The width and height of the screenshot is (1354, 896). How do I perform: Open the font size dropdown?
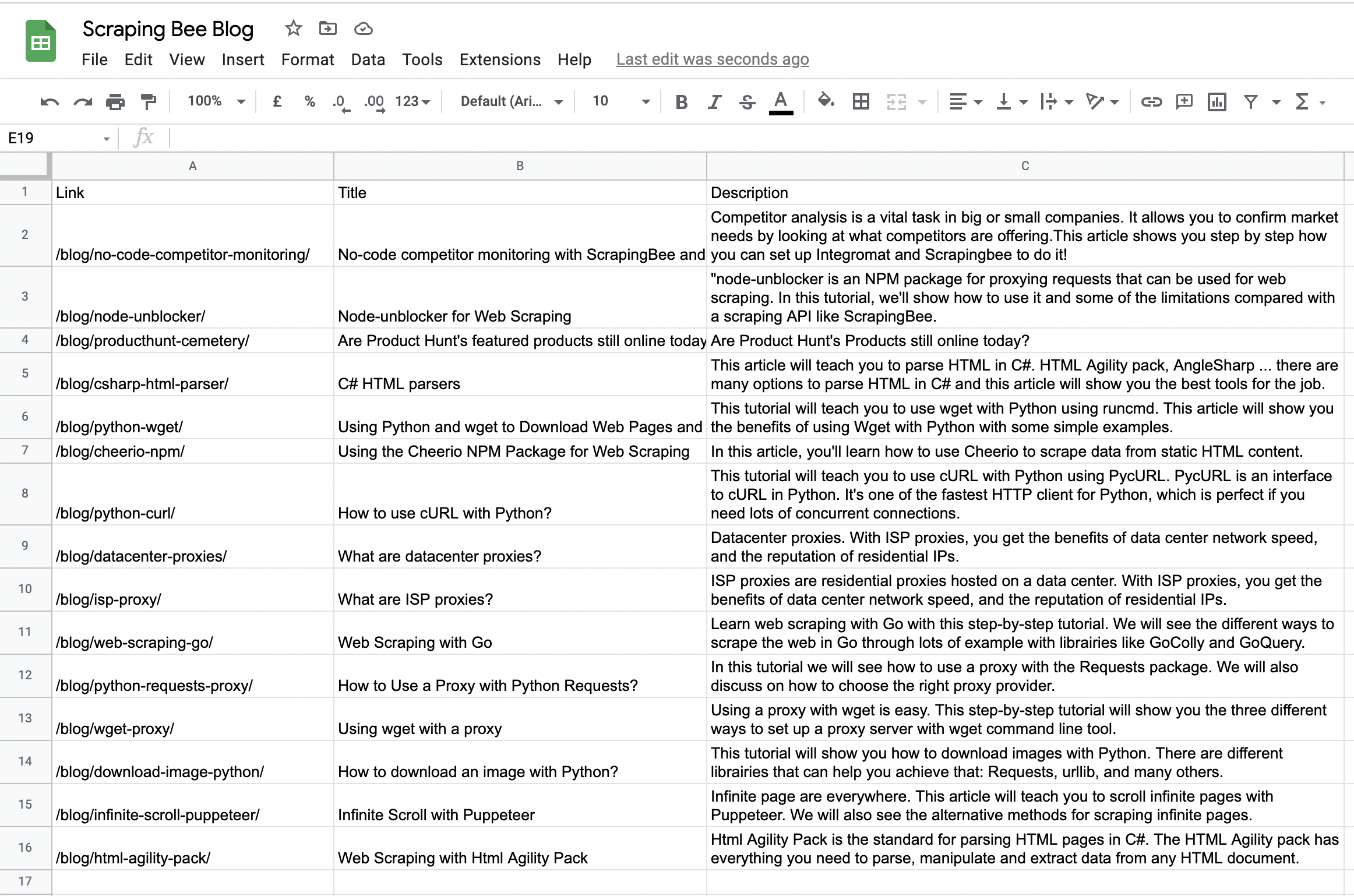[x=619, y=101]
